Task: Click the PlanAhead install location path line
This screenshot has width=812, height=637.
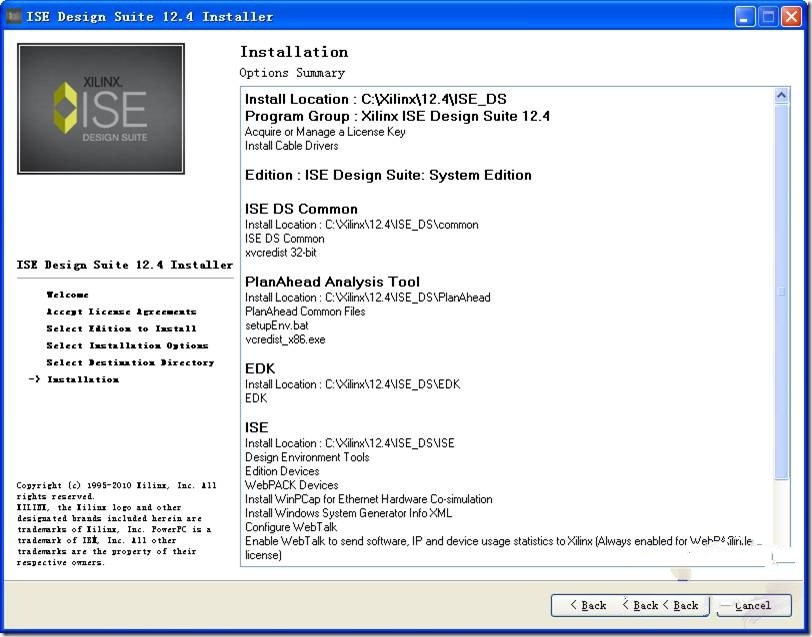Action: pyautogui.click(x=368, y=298)
